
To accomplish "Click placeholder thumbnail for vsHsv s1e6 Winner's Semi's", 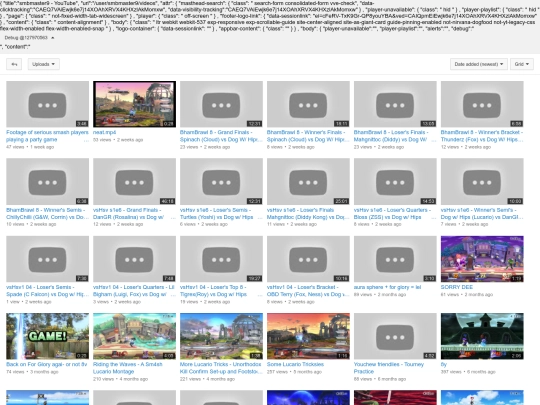I will 482,181.
